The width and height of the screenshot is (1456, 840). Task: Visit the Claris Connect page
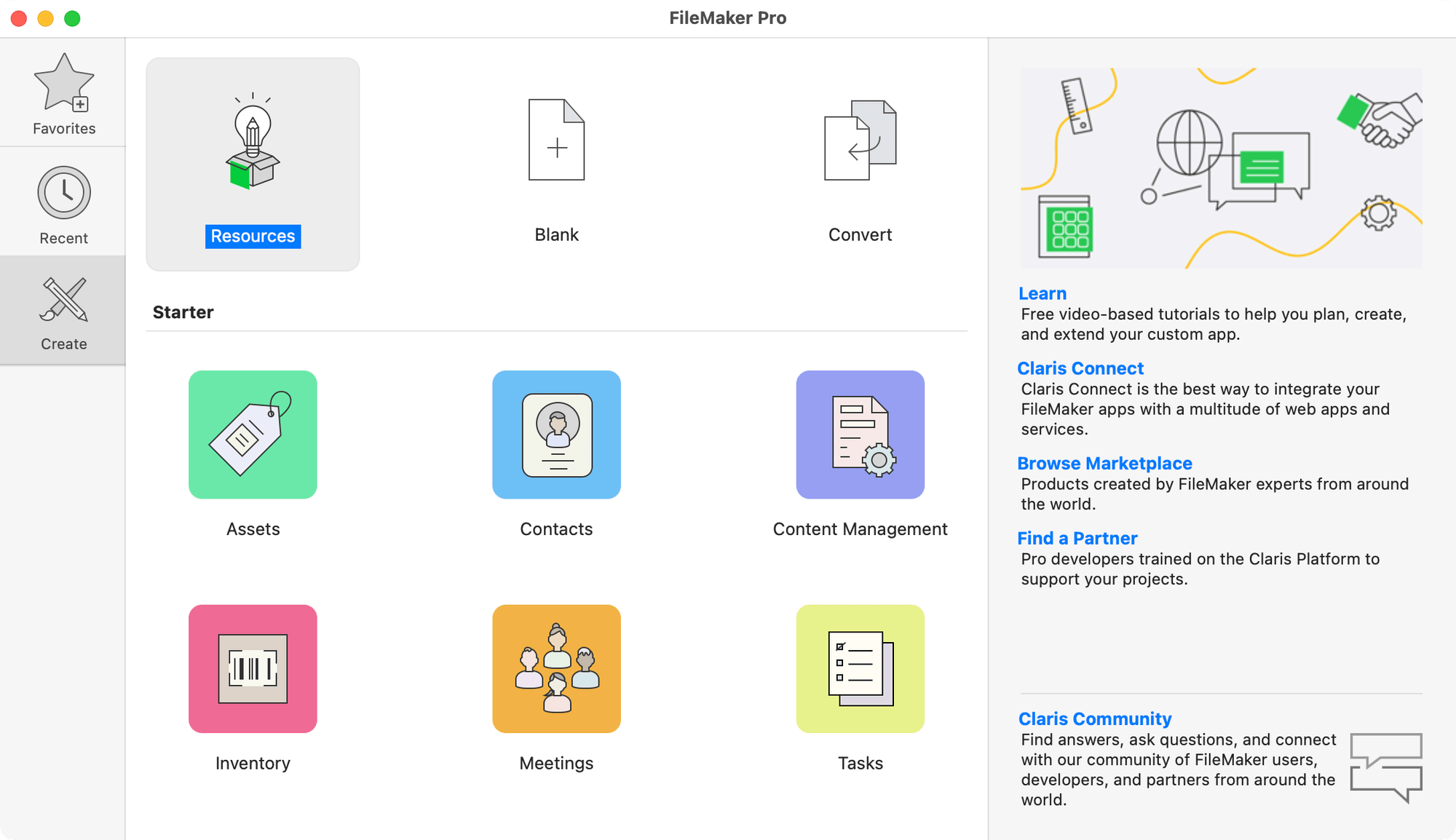[1081, 368]
